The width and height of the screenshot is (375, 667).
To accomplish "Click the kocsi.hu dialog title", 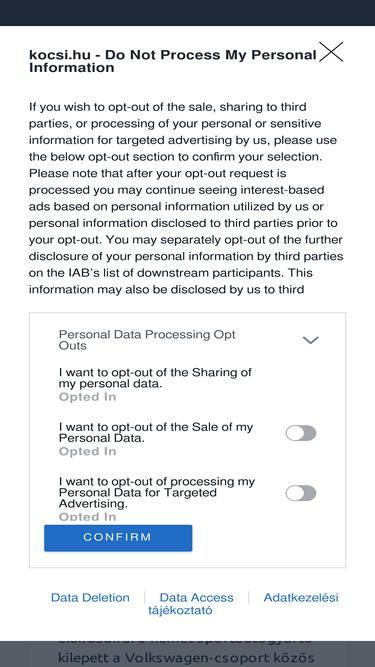I will [x=173, y=61].
